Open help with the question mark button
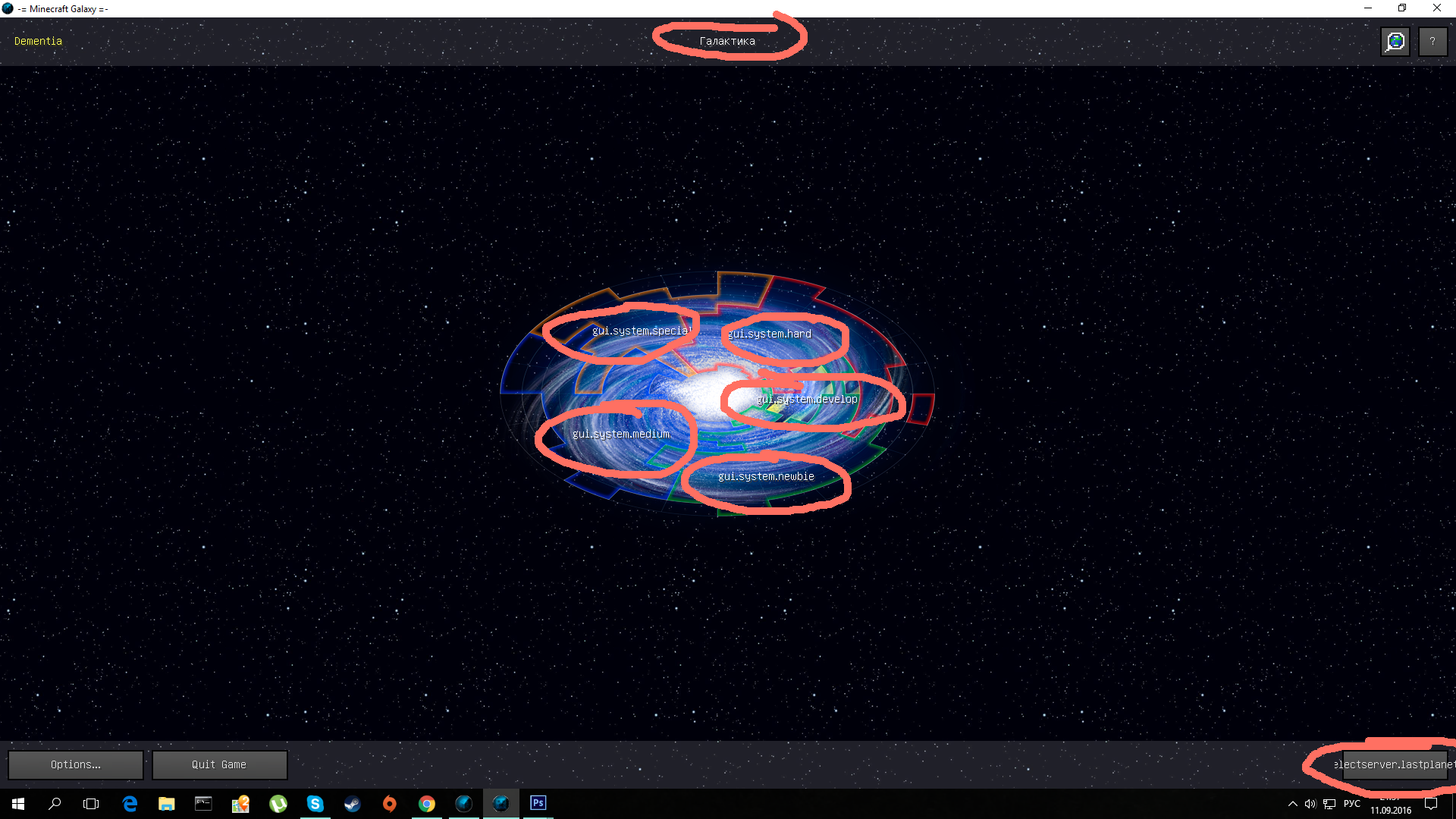This screenshot has height=819, width=1456. tap(1432, 42)
